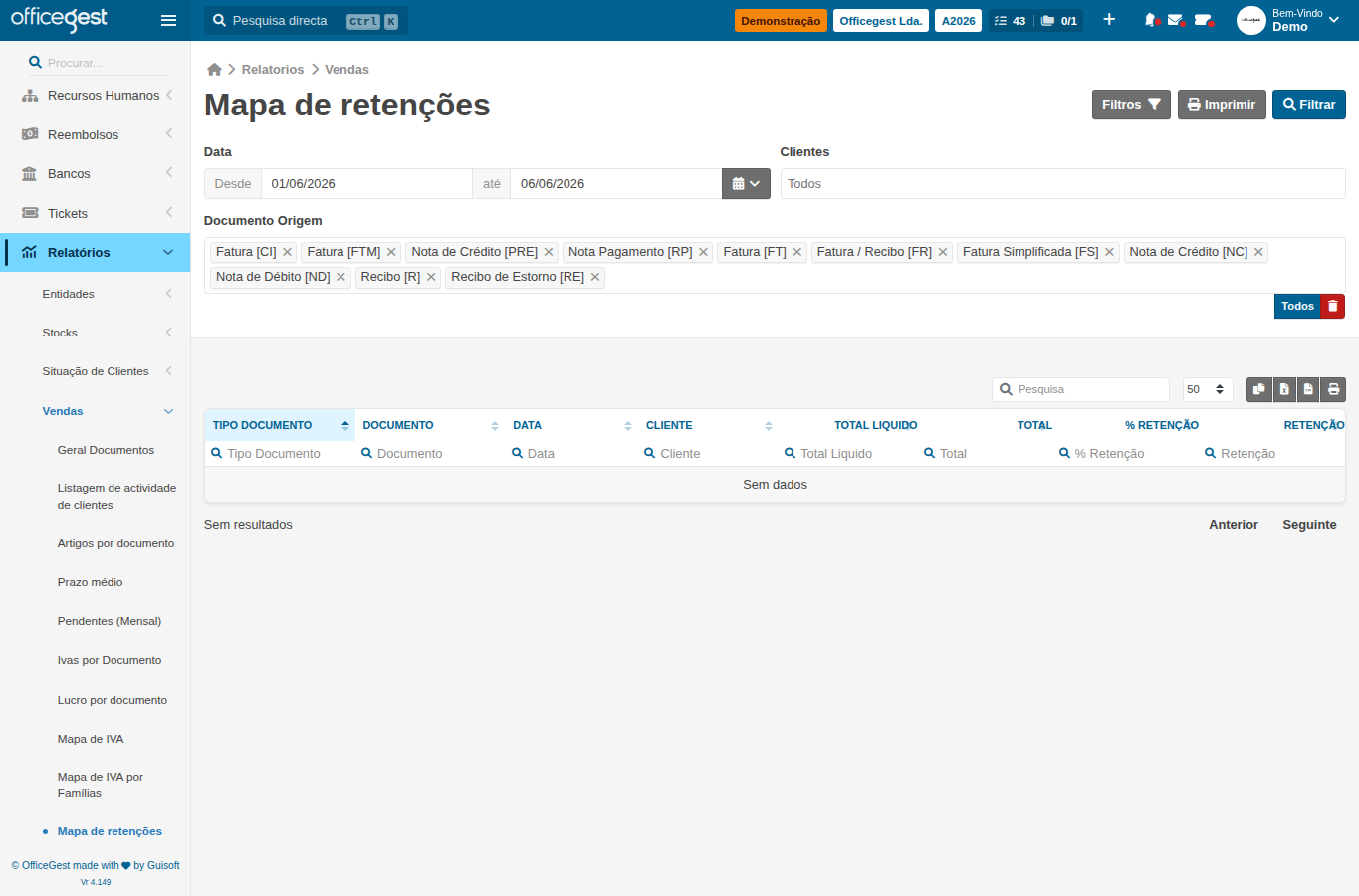The height and width of the screenshot is (896, 1359).
Task: Remove the Recibo [R] tag
Action: (x=431, y=277)
